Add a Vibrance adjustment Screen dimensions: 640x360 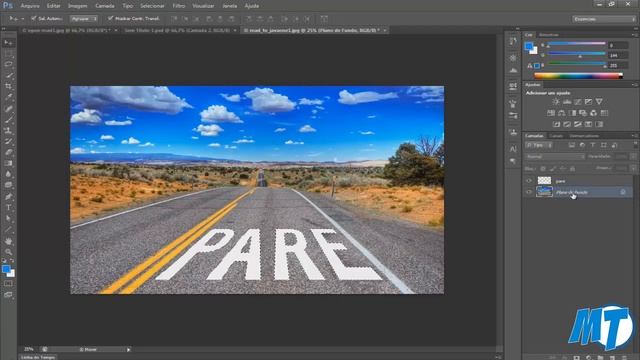599,102
